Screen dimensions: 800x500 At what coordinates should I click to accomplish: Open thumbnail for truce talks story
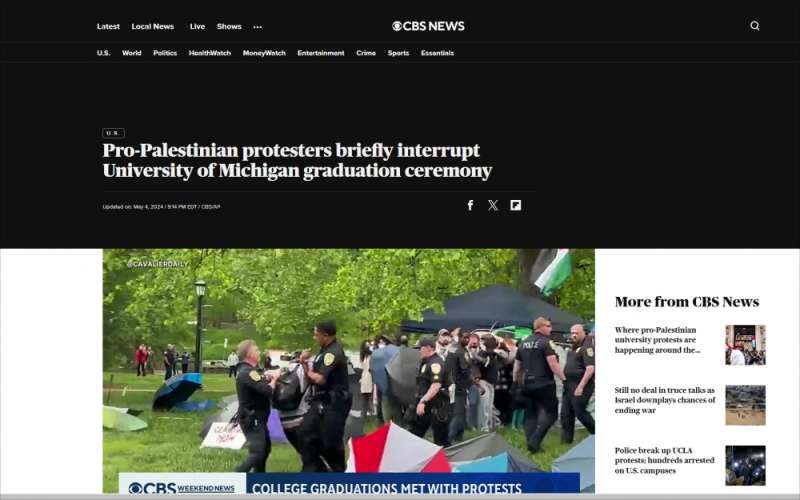tap(745, 405)
